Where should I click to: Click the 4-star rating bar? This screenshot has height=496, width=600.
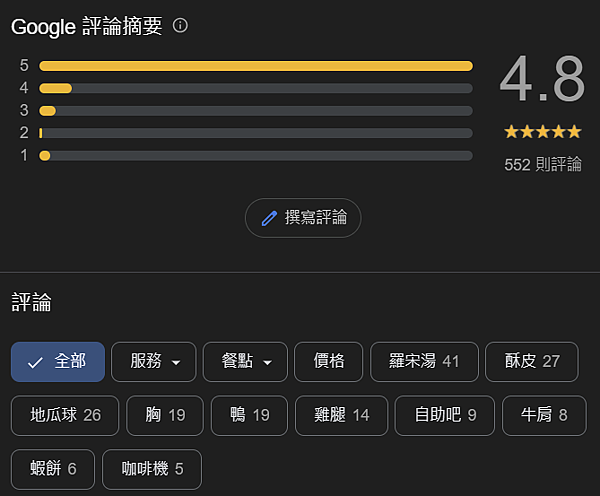tap(256, 88)
